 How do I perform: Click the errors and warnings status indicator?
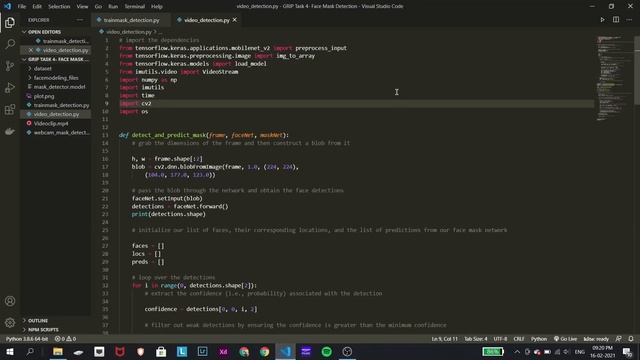tap(65, 339)
